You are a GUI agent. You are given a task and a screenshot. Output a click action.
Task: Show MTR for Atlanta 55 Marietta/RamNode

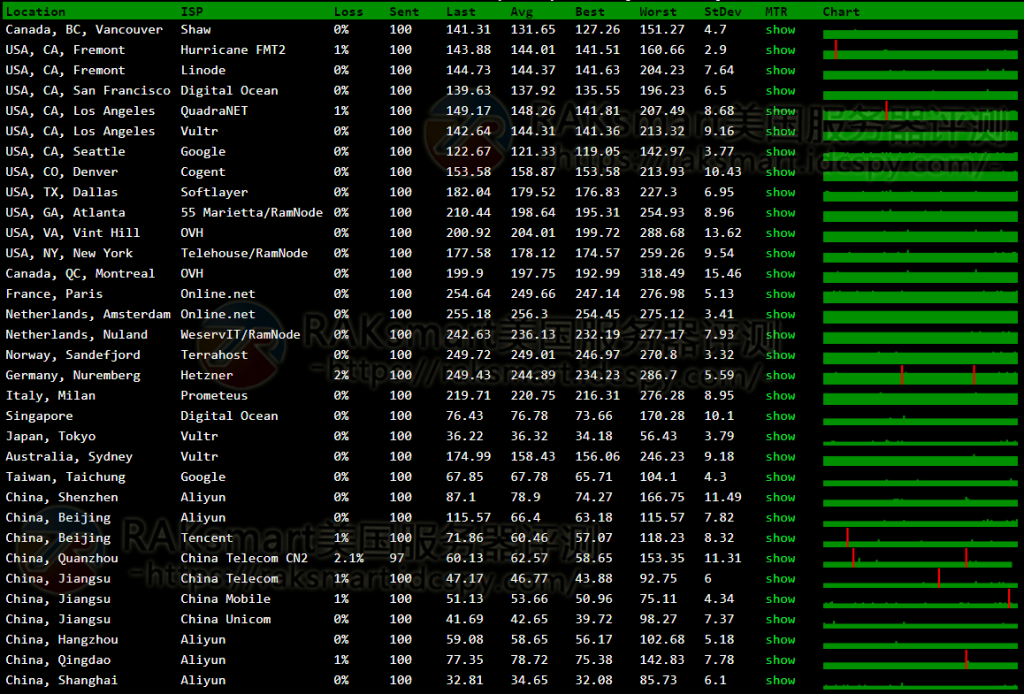(780, 212)
